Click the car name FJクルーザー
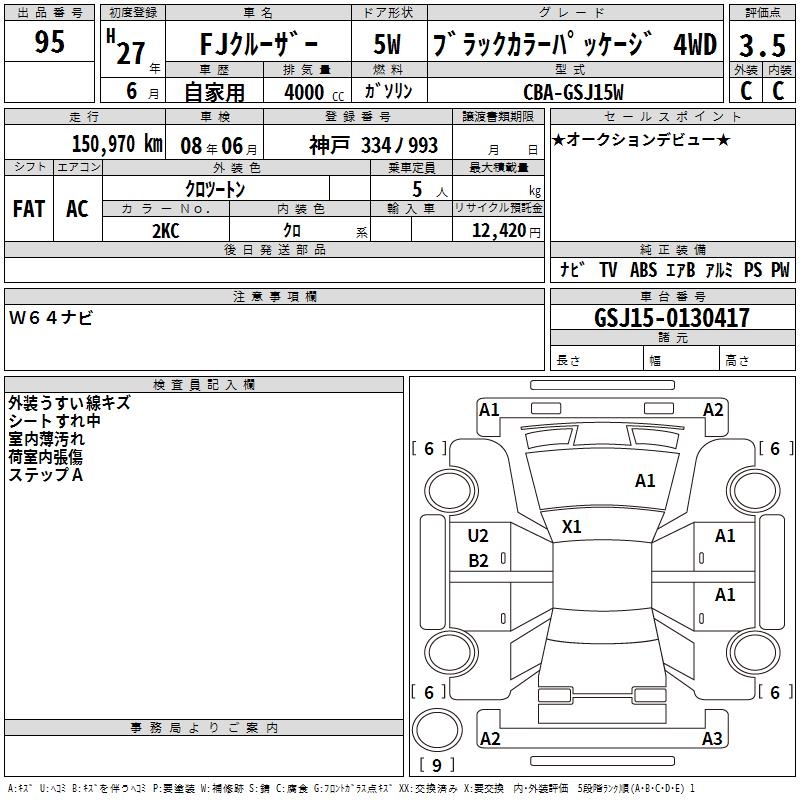The width and height of the screenshot is (800, 800). [x=258, y=44]
